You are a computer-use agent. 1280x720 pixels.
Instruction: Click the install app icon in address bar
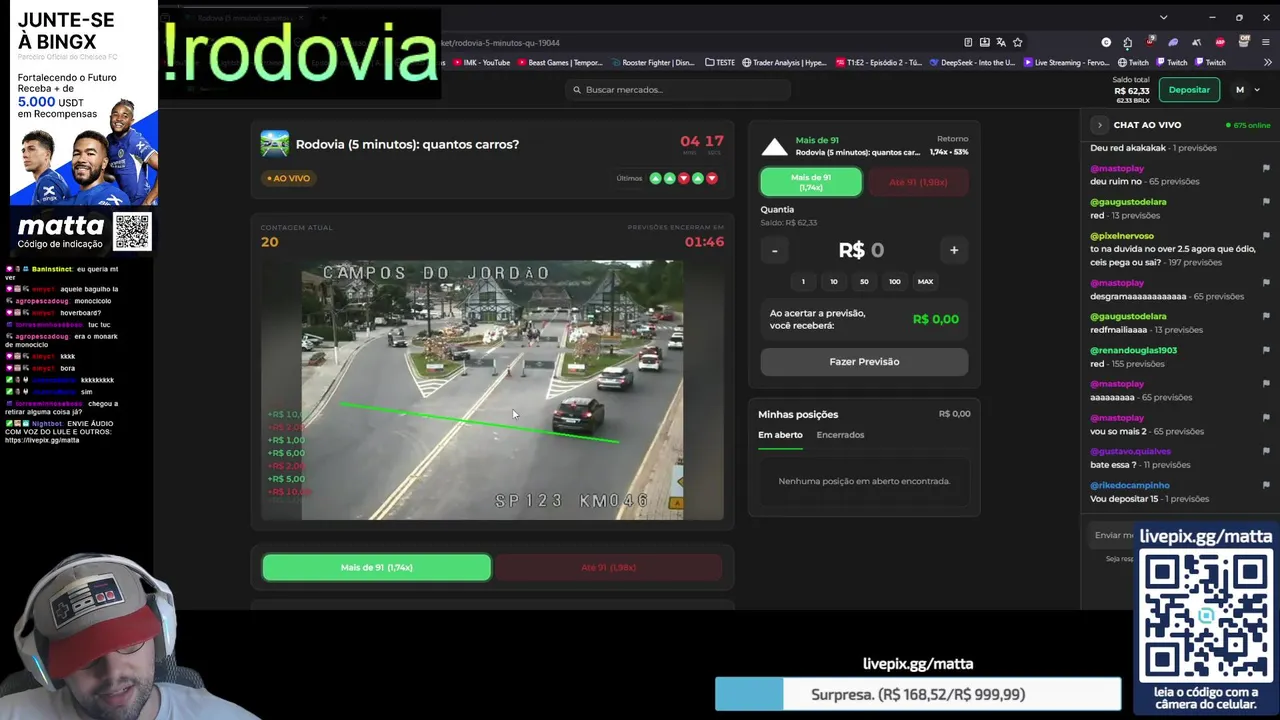(x=985, y=42)
